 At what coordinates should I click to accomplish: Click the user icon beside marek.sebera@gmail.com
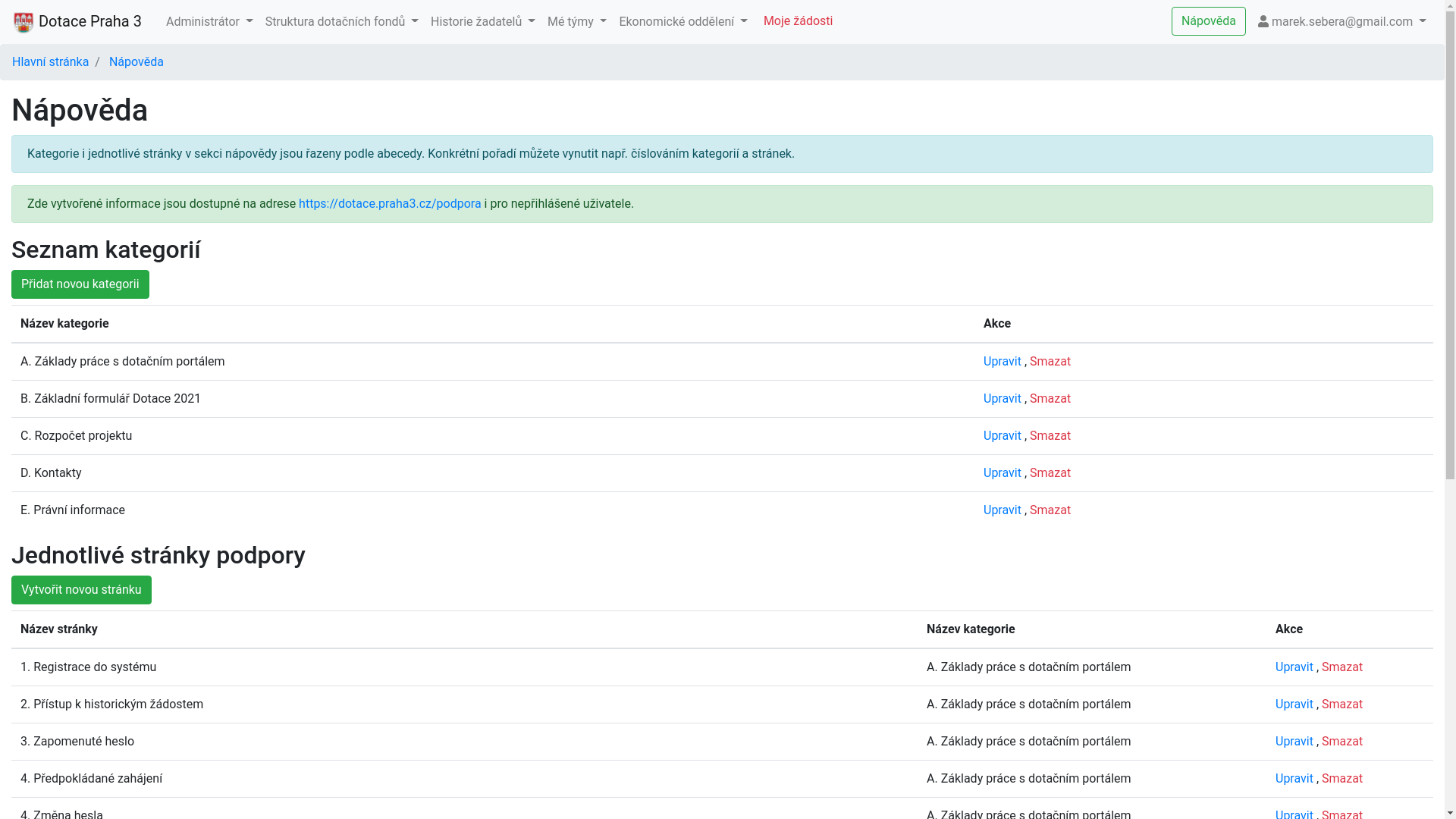(x=1263, y=22)
